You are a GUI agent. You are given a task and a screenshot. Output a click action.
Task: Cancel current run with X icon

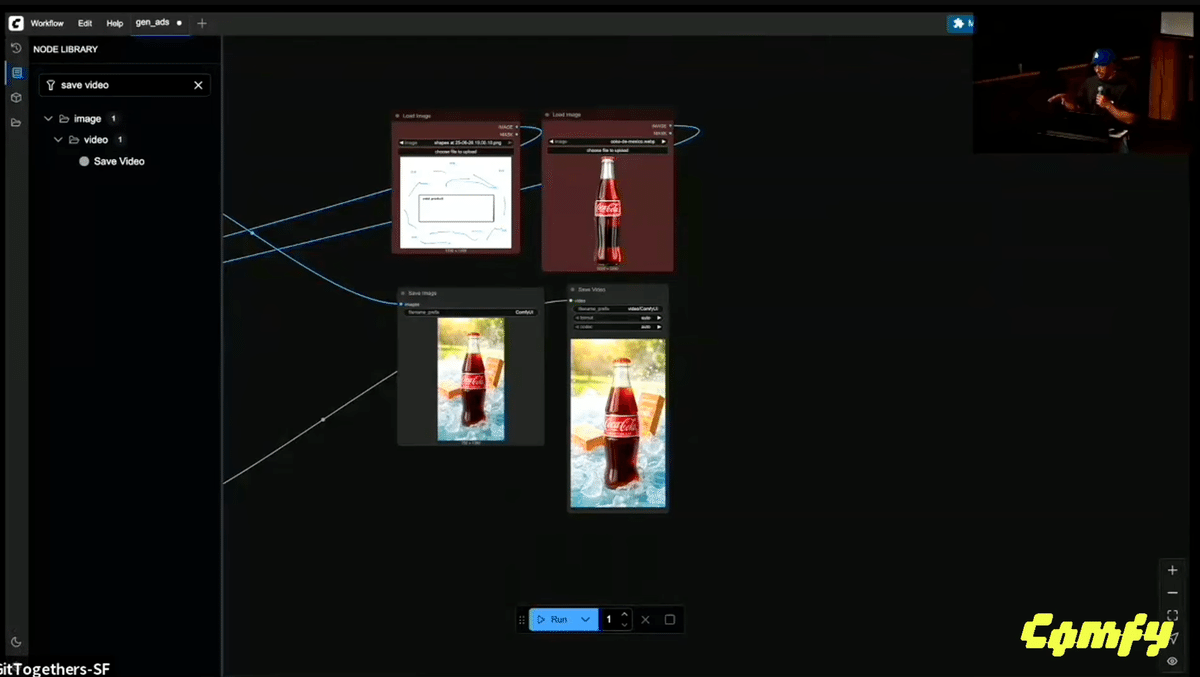tap(645, 620)
